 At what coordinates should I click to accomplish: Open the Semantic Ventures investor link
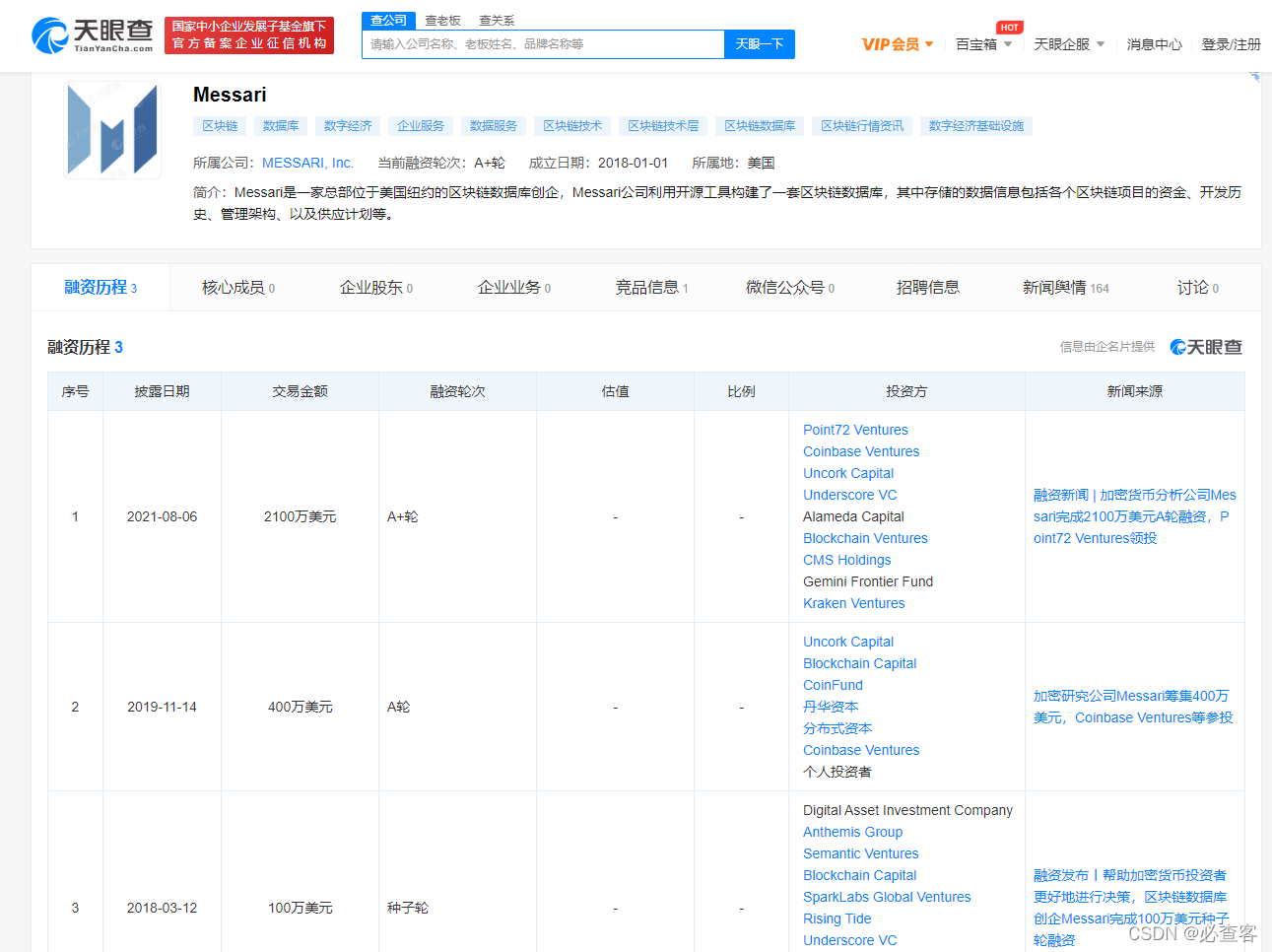(x=861, y=853)
